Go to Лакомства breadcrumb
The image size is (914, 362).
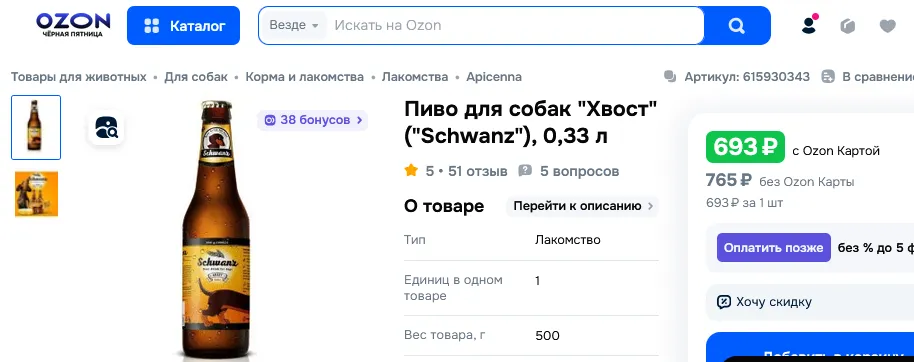click(415, 77)
